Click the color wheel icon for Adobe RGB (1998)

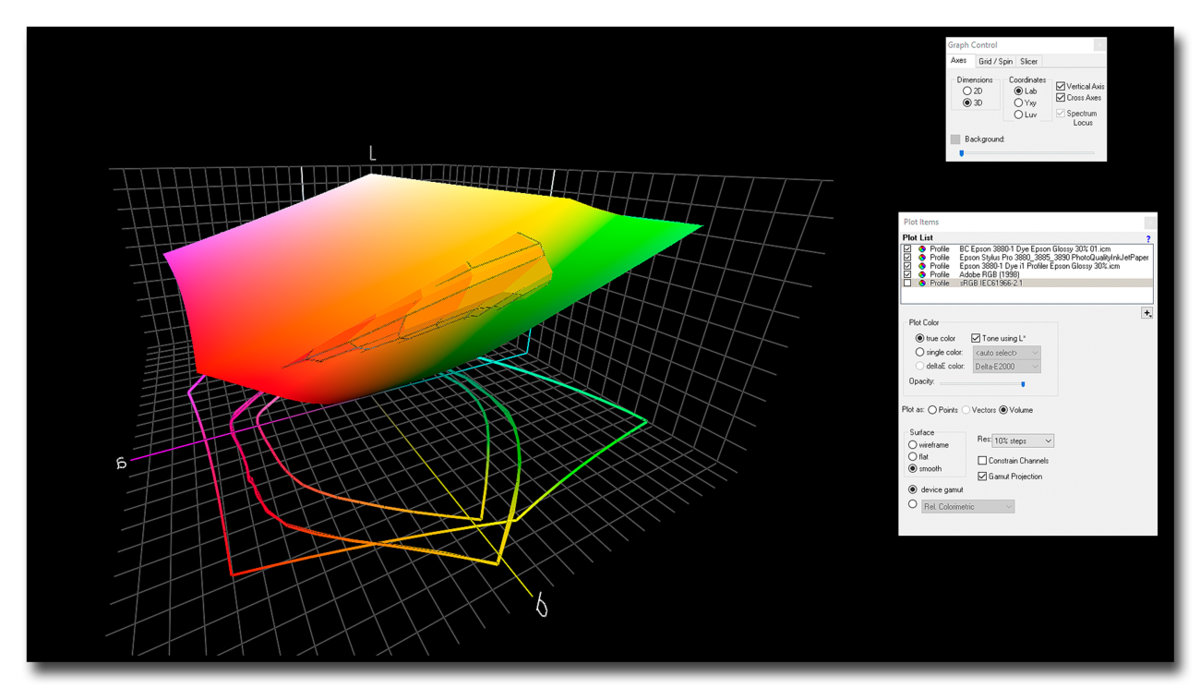(921, 274)
